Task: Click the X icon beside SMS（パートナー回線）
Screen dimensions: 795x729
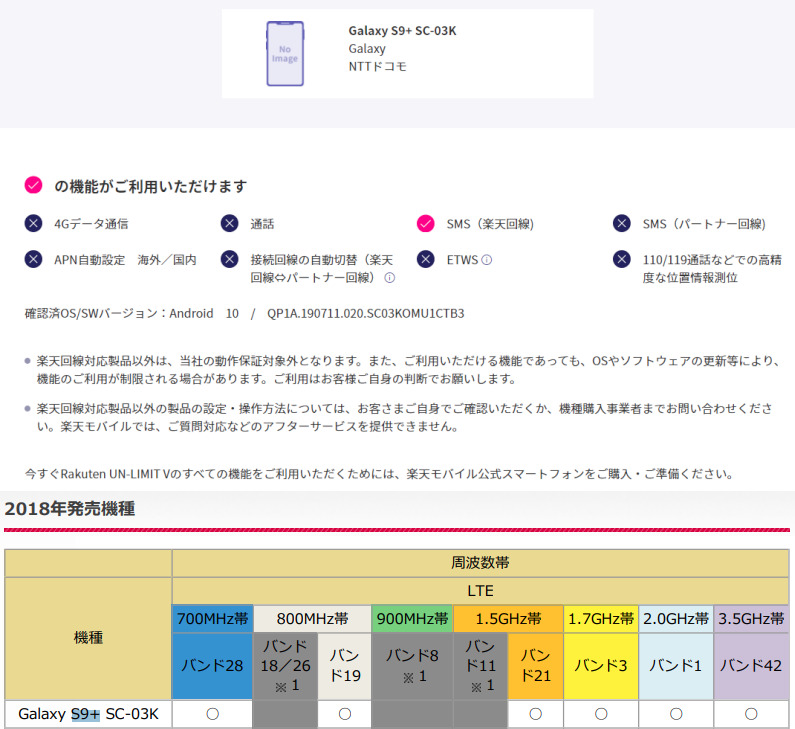Action: point(622,224)
